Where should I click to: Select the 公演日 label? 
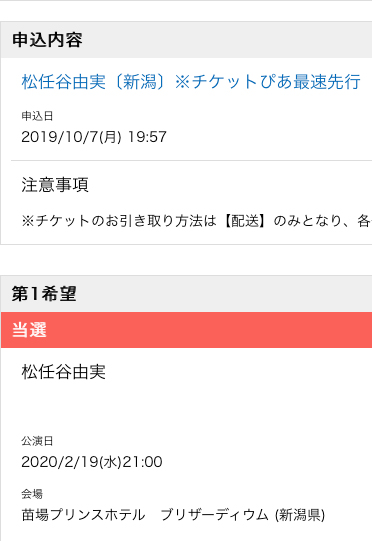point(37,441)
